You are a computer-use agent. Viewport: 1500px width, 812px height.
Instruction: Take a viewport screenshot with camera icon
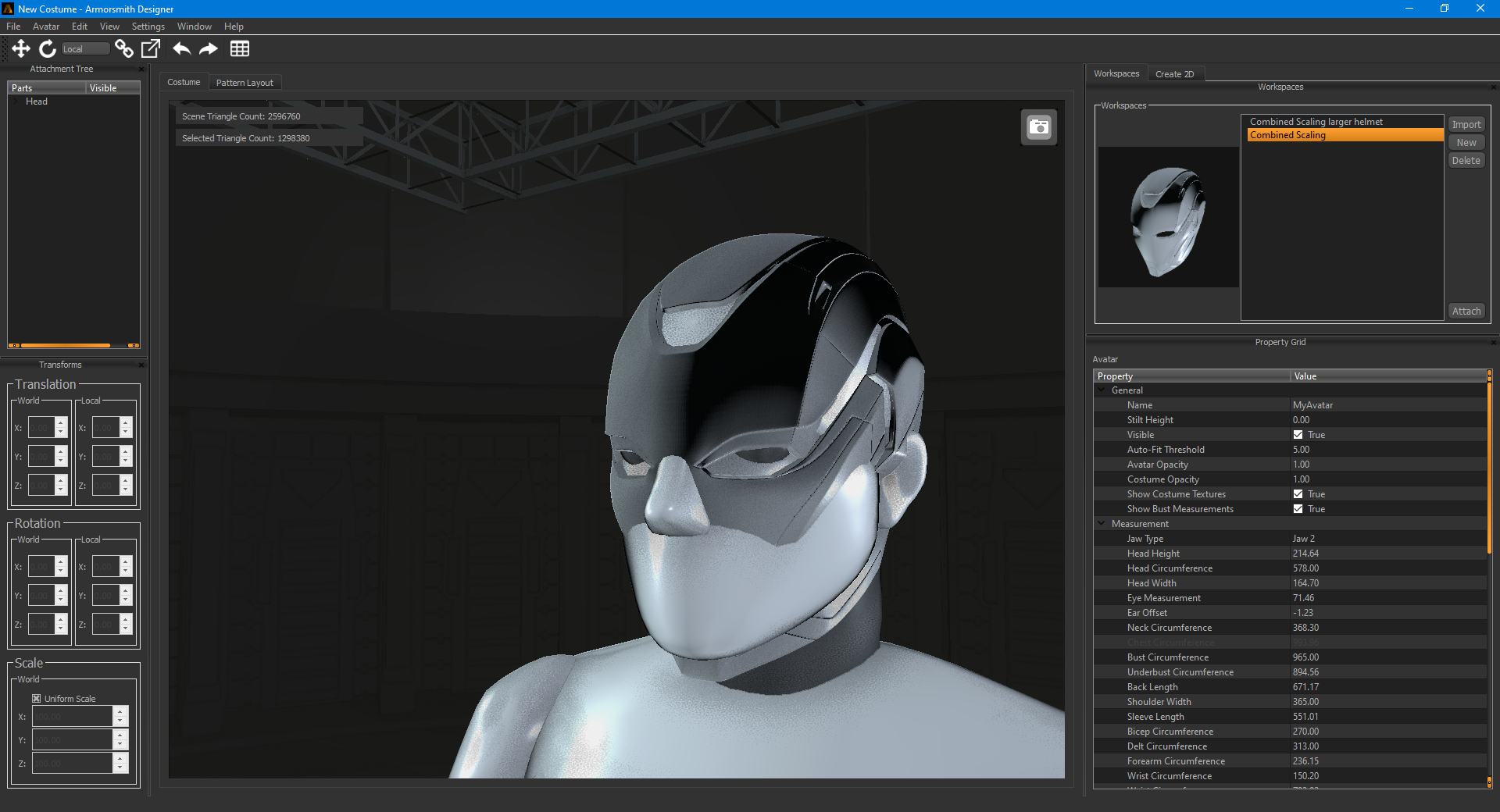click(1039, 126)
